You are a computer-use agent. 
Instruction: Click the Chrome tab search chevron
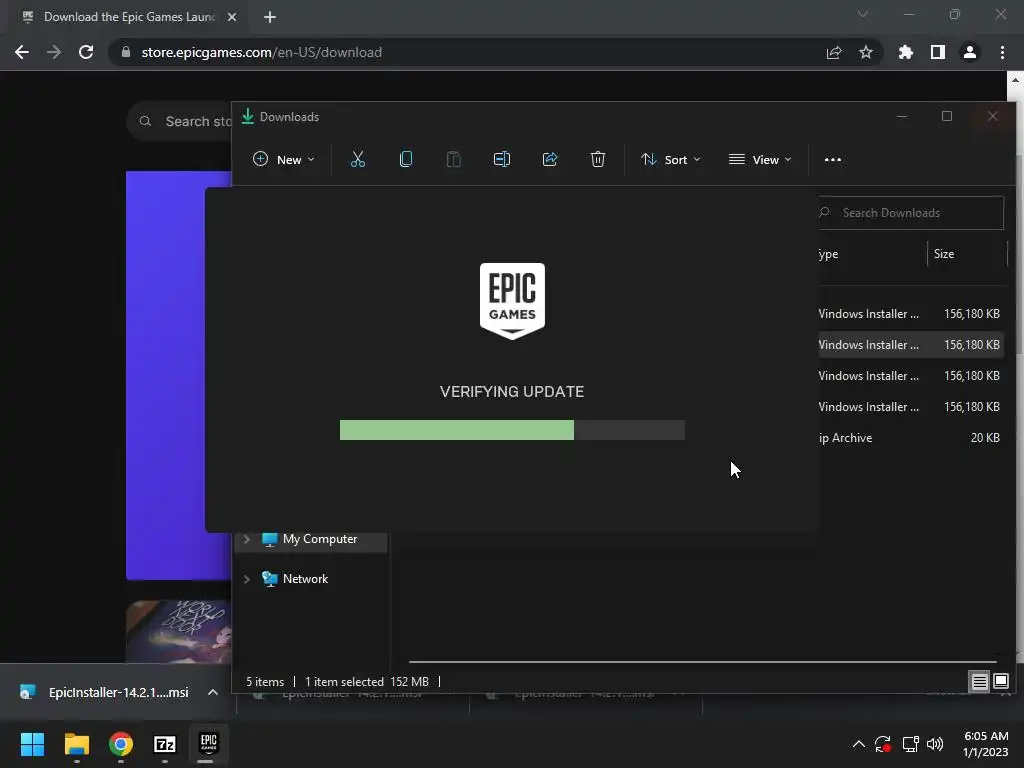pos(863,14)
